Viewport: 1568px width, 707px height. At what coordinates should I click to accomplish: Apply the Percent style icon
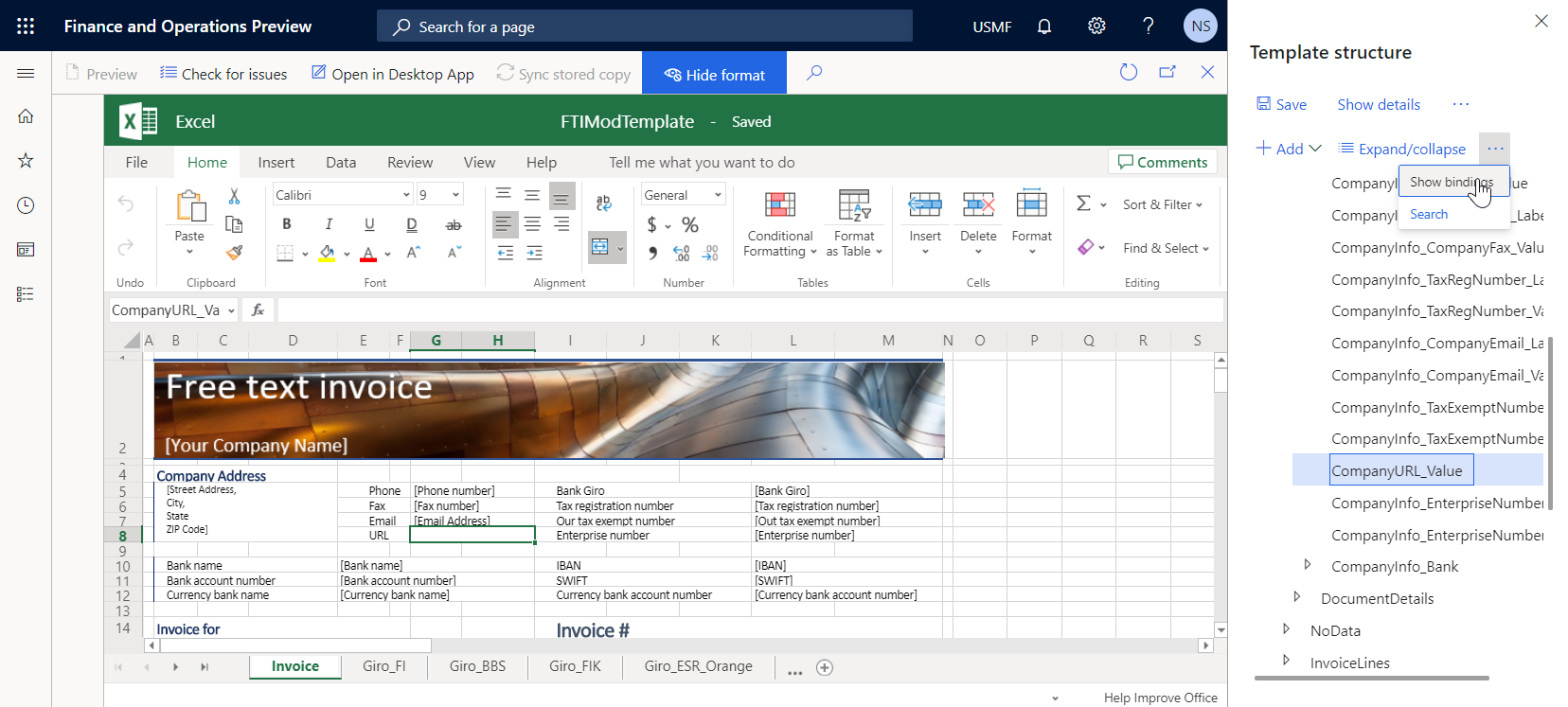pos(690,224)
